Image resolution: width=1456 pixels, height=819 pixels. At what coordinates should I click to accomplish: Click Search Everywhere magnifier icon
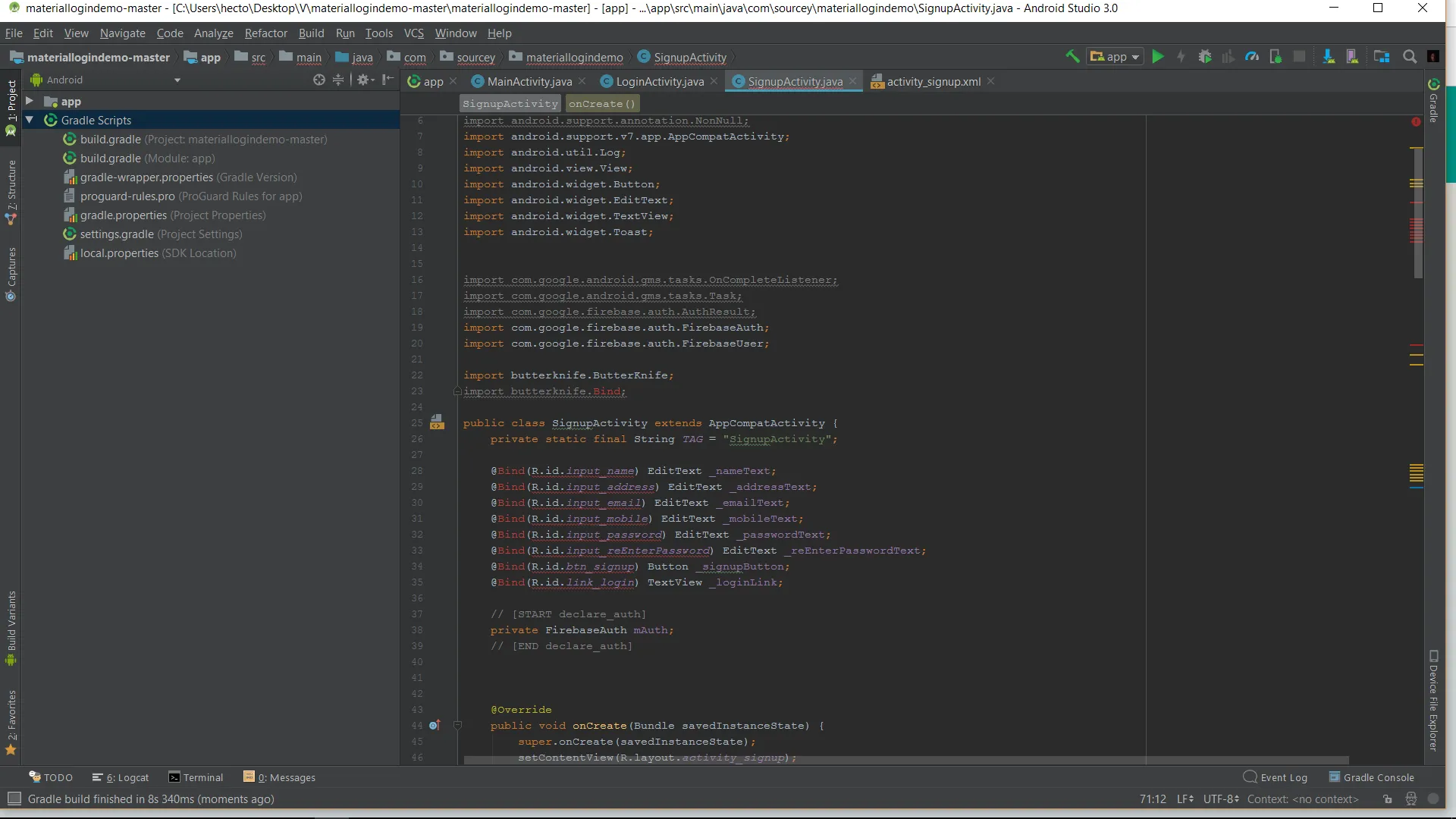[x=1410, y=56]
